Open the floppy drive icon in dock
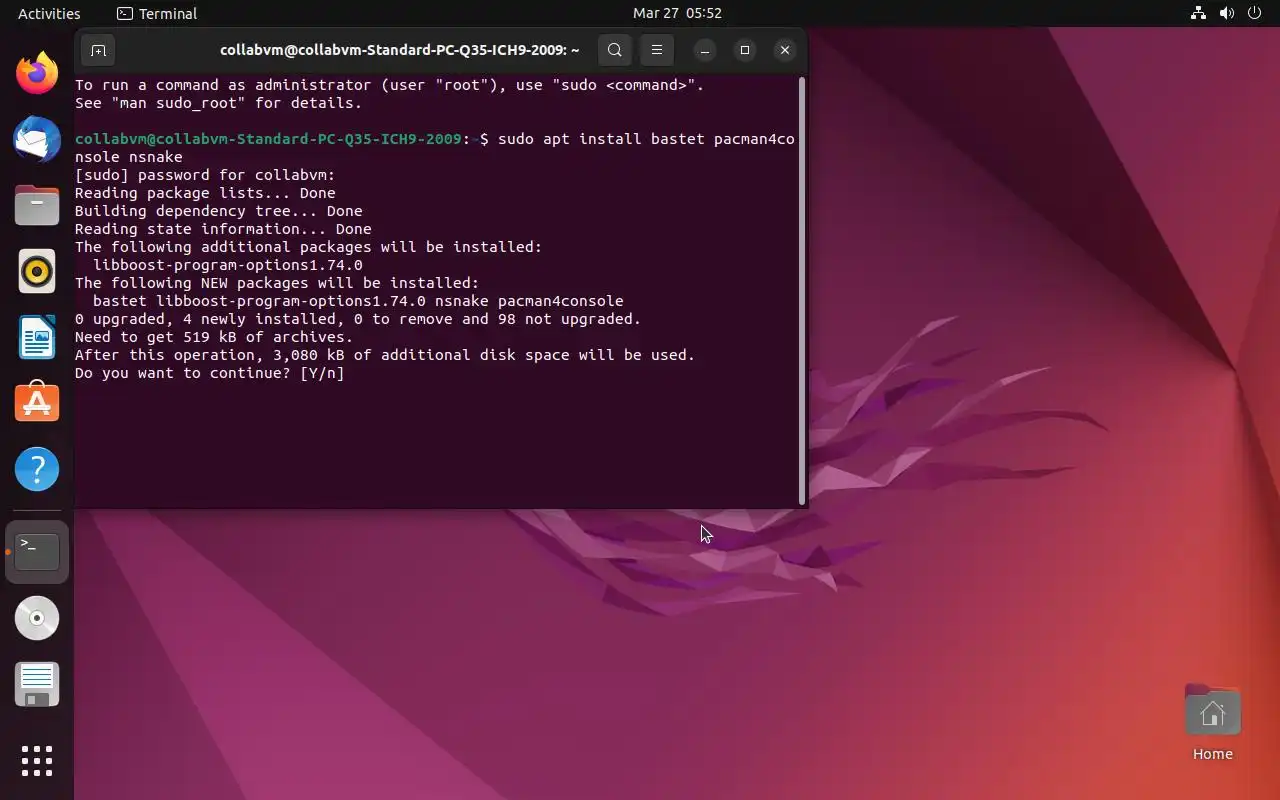Screen dimensions: 1280x800 [37, 685]
